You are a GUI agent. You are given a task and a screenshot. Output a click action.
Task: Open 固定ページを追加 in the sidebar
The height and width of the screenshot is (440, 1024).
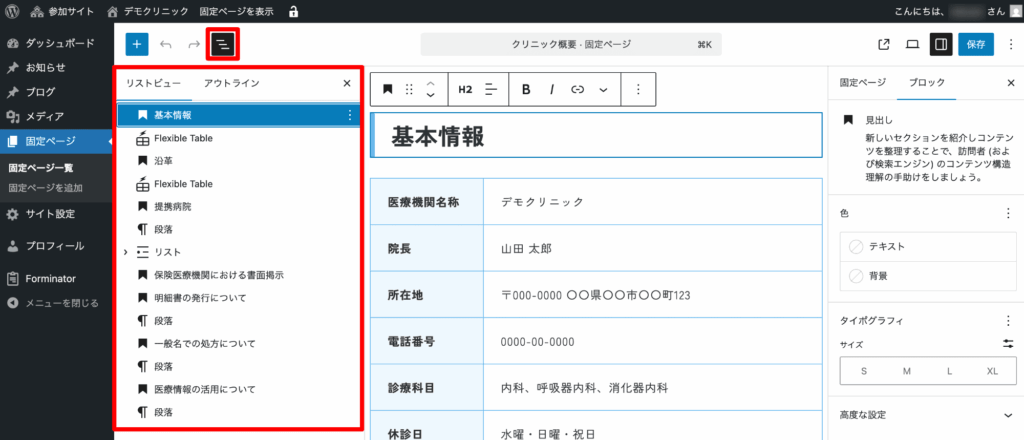pyautogui.click(x=46, y=187)
